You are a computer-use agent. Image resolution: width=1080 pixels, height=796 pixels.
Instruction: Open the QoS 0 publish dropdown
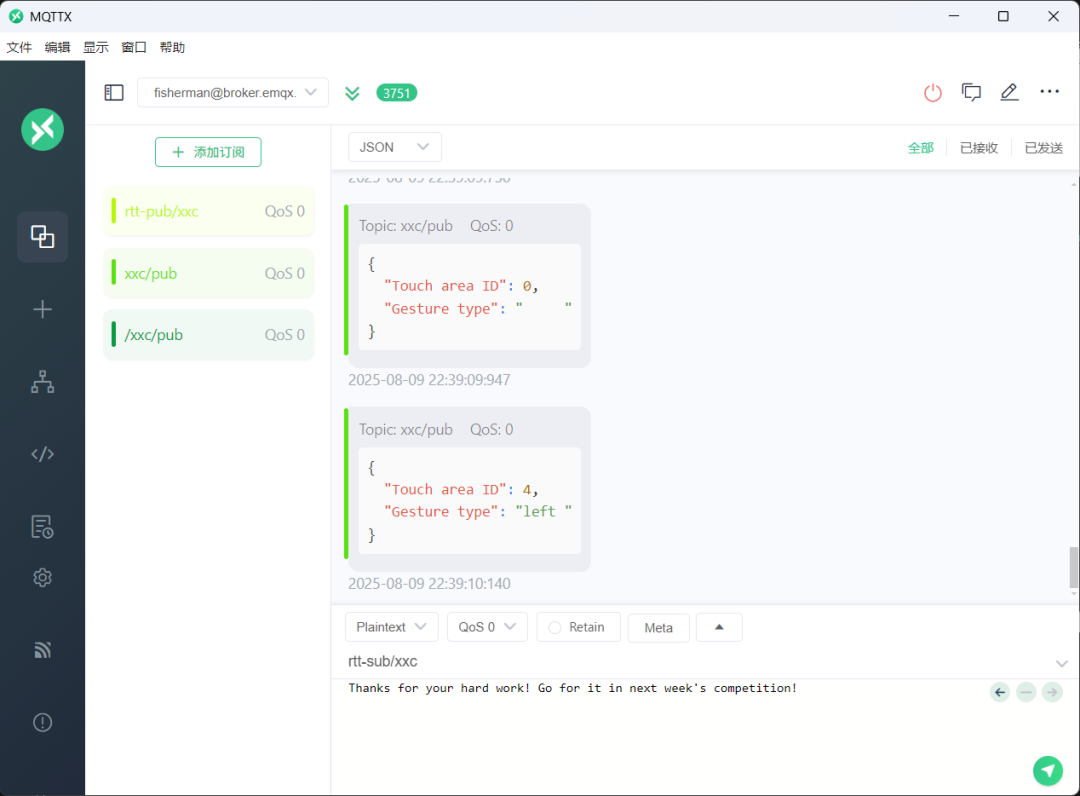(487, 627)
